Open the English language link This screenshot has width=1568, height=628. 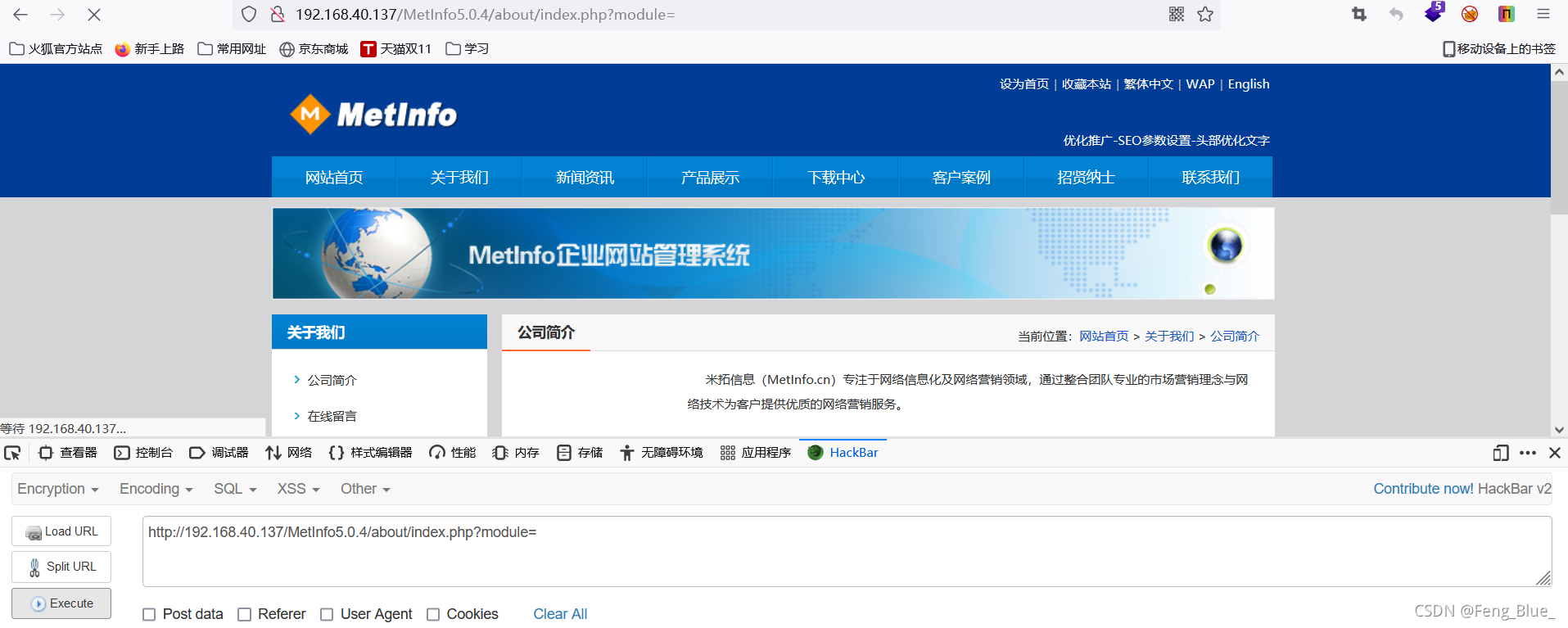point(1249,84)
